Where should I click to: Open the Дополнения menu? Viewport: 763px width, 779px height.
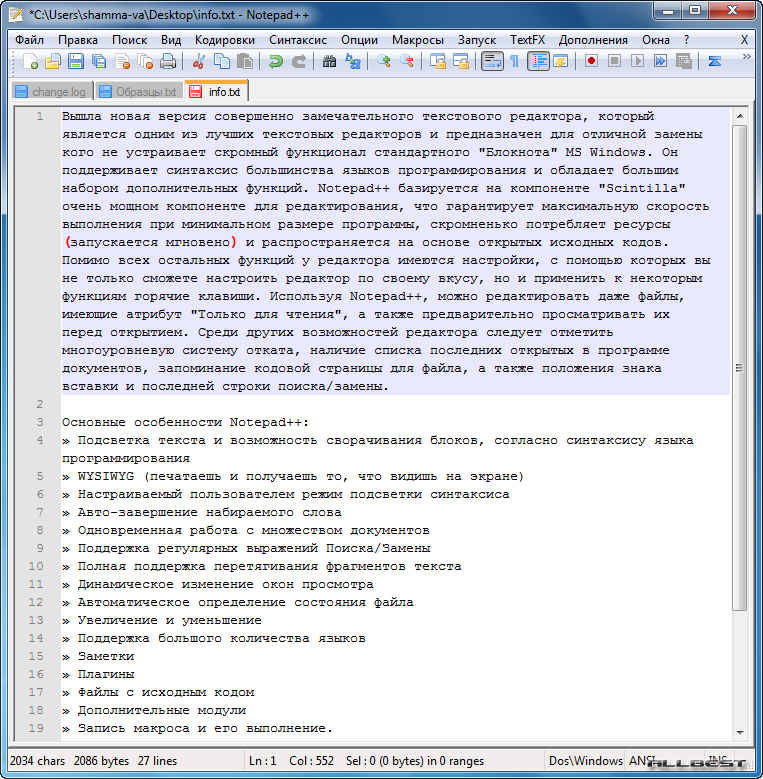coord(593,40)
